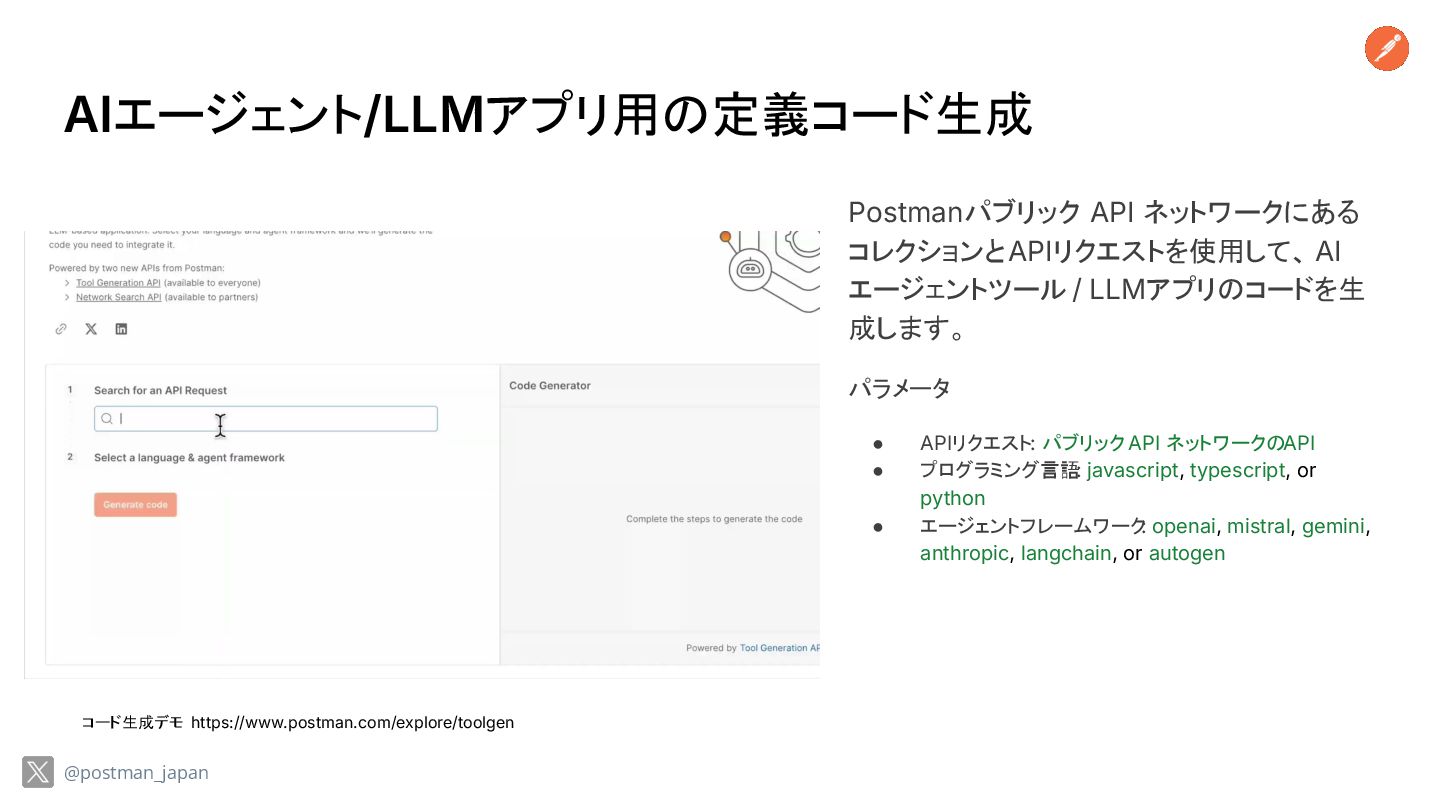Click the green 'javascript' parameter text
This screenshot has height=810, width=1440.
(1132, 470)
